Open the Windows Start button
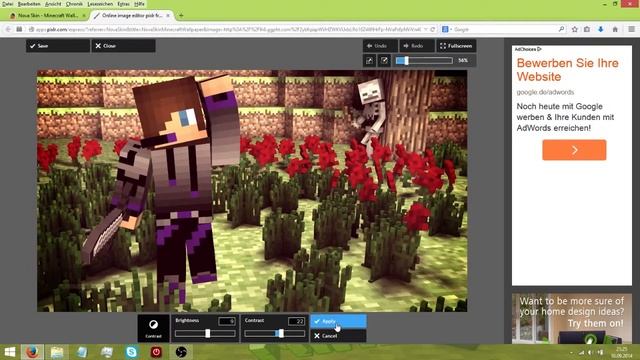 9,352
